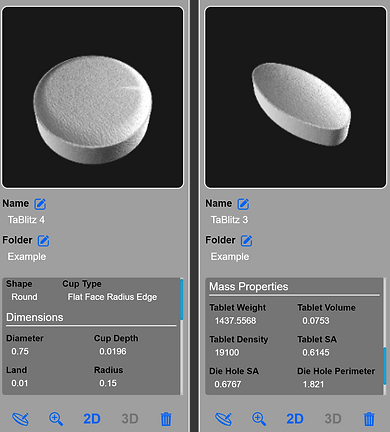Screen dimensions: 390x432
Task: Click the Die Hole SA value 0.6767
Action: tap(228, 384)
